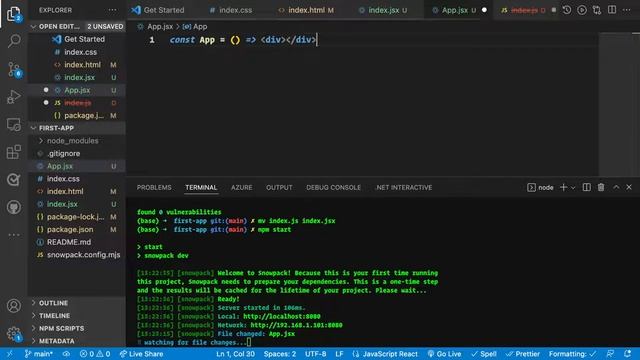
Task: Open the Output panel tab
Action: 279,187
